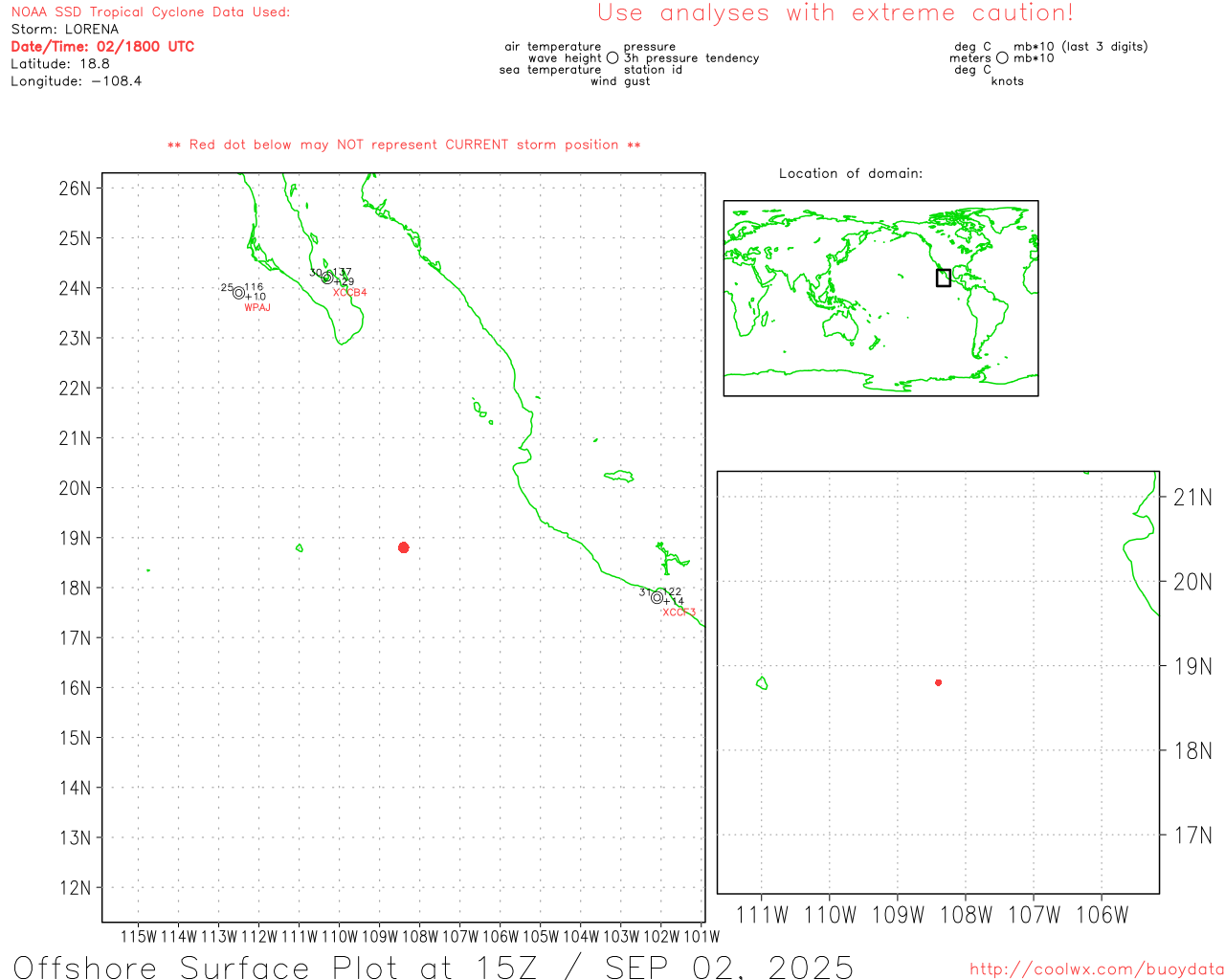The width and height of the screenshot is (1225, 980).
Task: Click the '21N' label on inset map axis
Action: (x=1192, y=497)
